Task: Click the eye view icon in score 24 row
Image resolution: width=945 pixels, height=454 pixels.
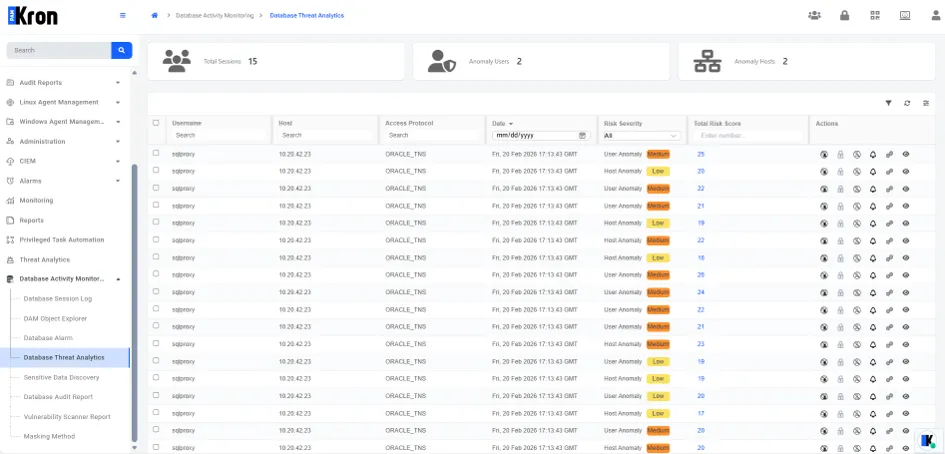Action: pos(905,292)
